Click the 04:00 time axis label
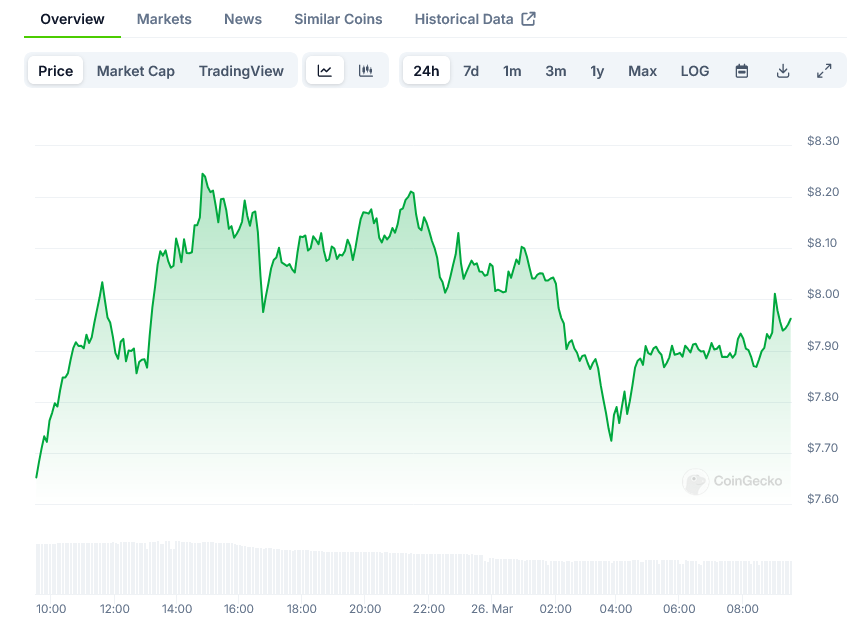847x632 pixels. tap(616, 609)
